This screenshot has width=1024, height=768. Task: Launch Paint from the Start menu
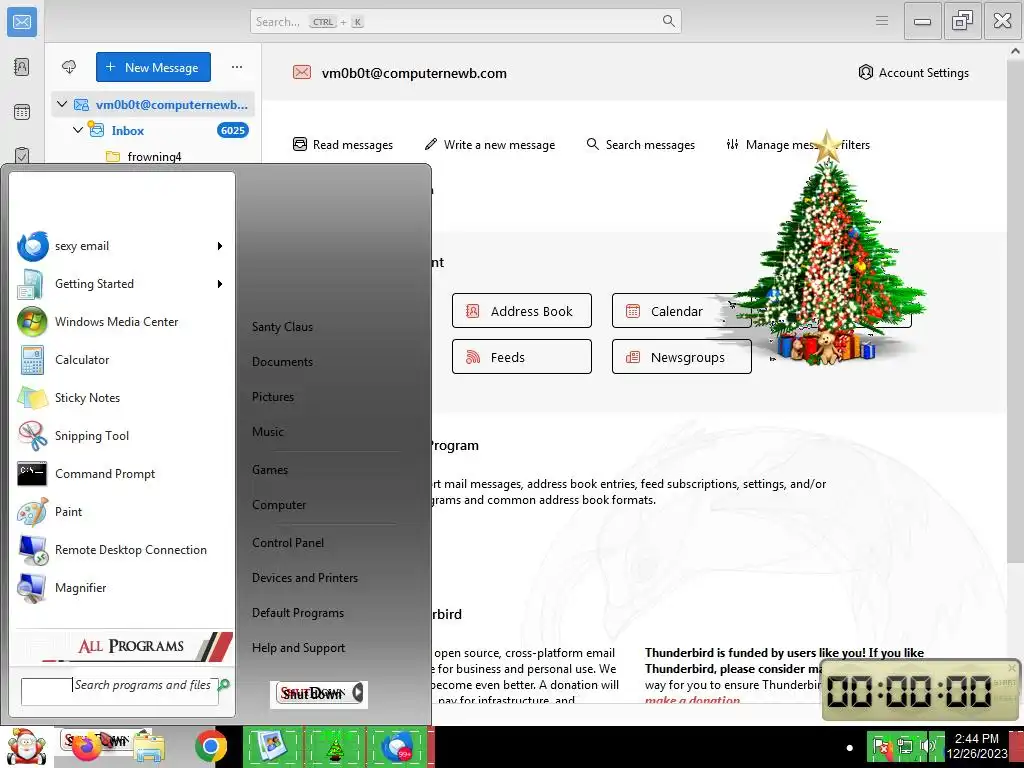click(x=122, y=511)
